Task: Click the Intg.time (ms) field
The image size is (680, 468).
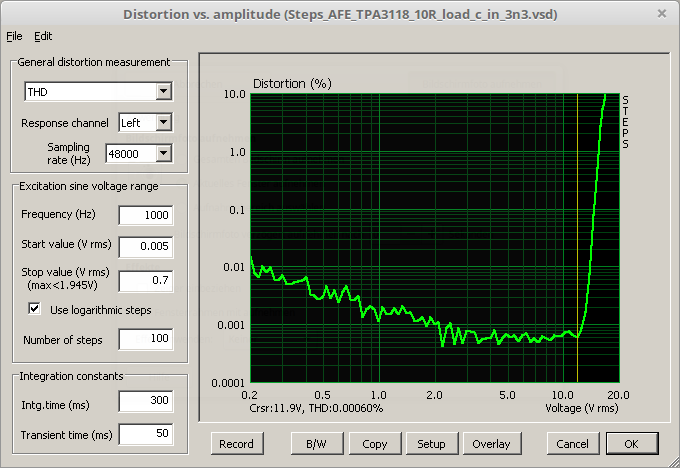Action: (145, 401)
